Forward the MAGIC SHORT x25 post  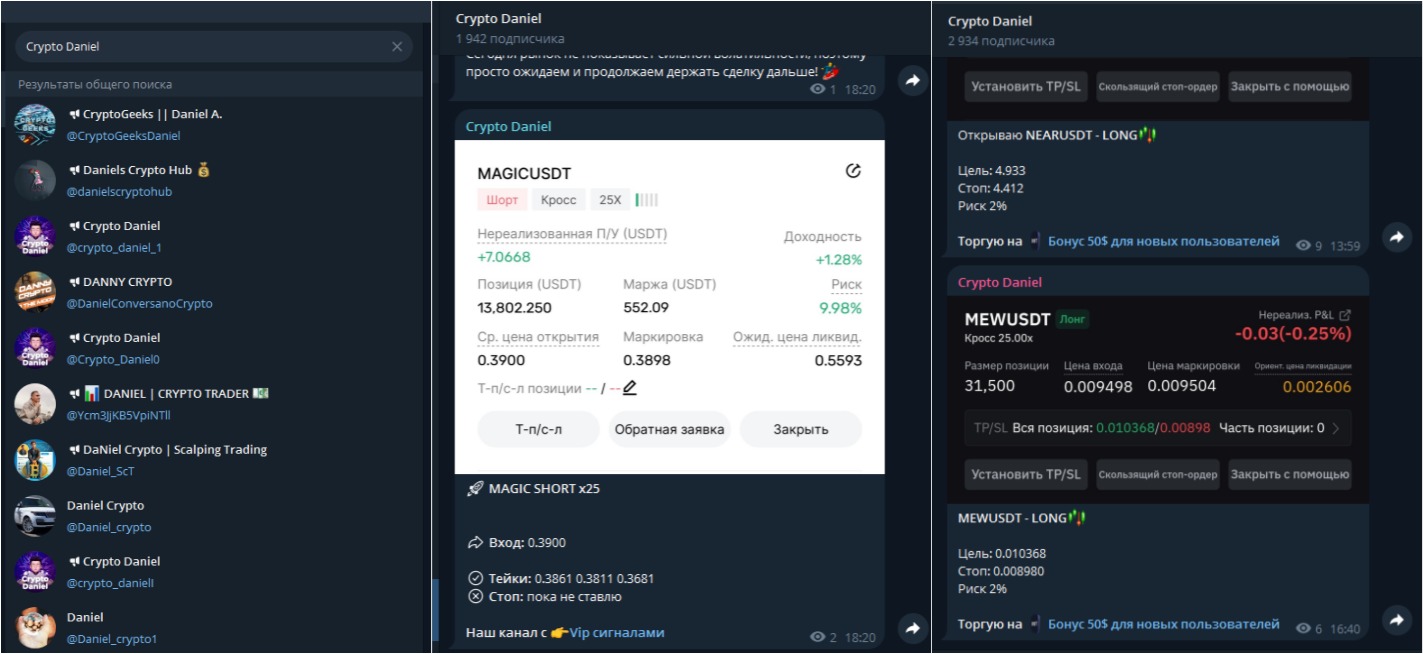click(912, 628)
